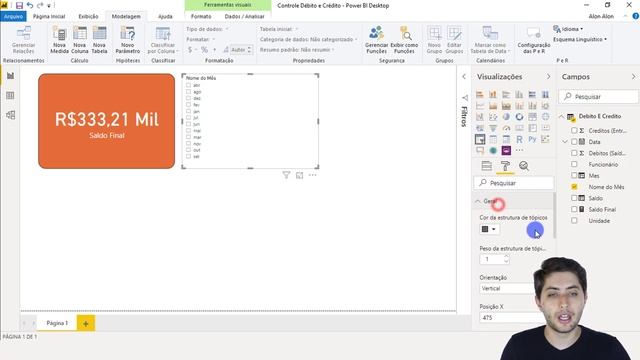Select the R script visual icon

pyautogui.click(x=519, y=139)
